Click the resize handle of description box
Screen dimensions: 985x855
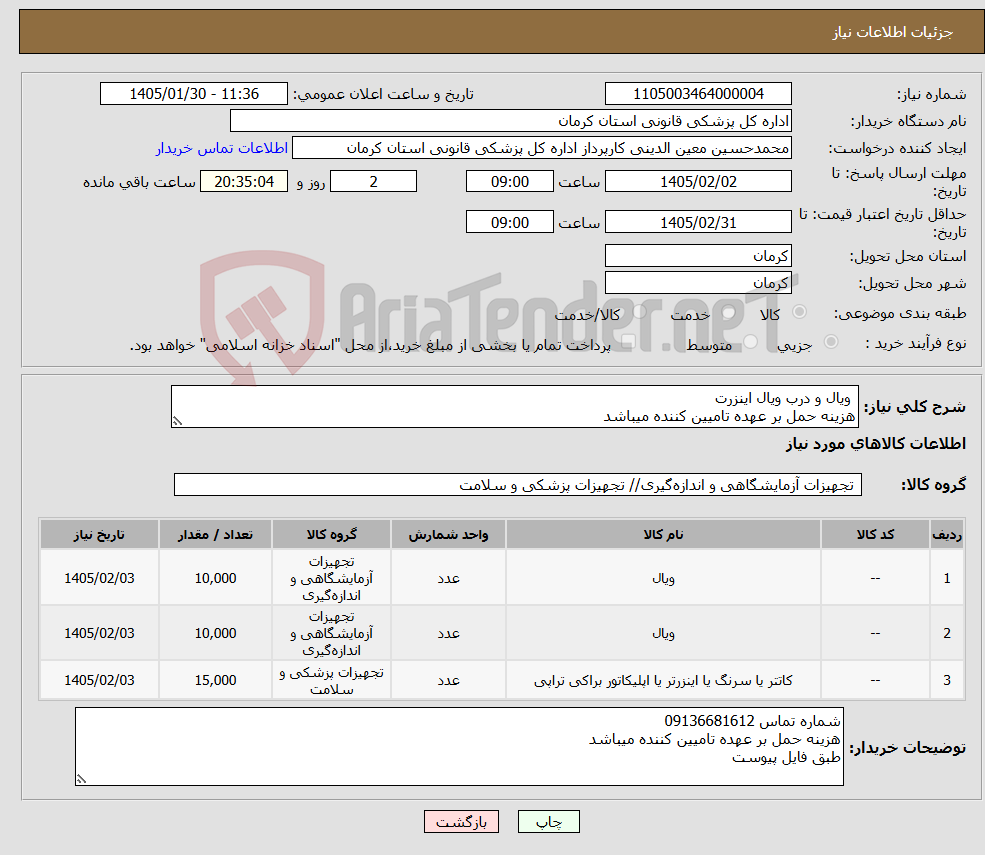[177, 421]
